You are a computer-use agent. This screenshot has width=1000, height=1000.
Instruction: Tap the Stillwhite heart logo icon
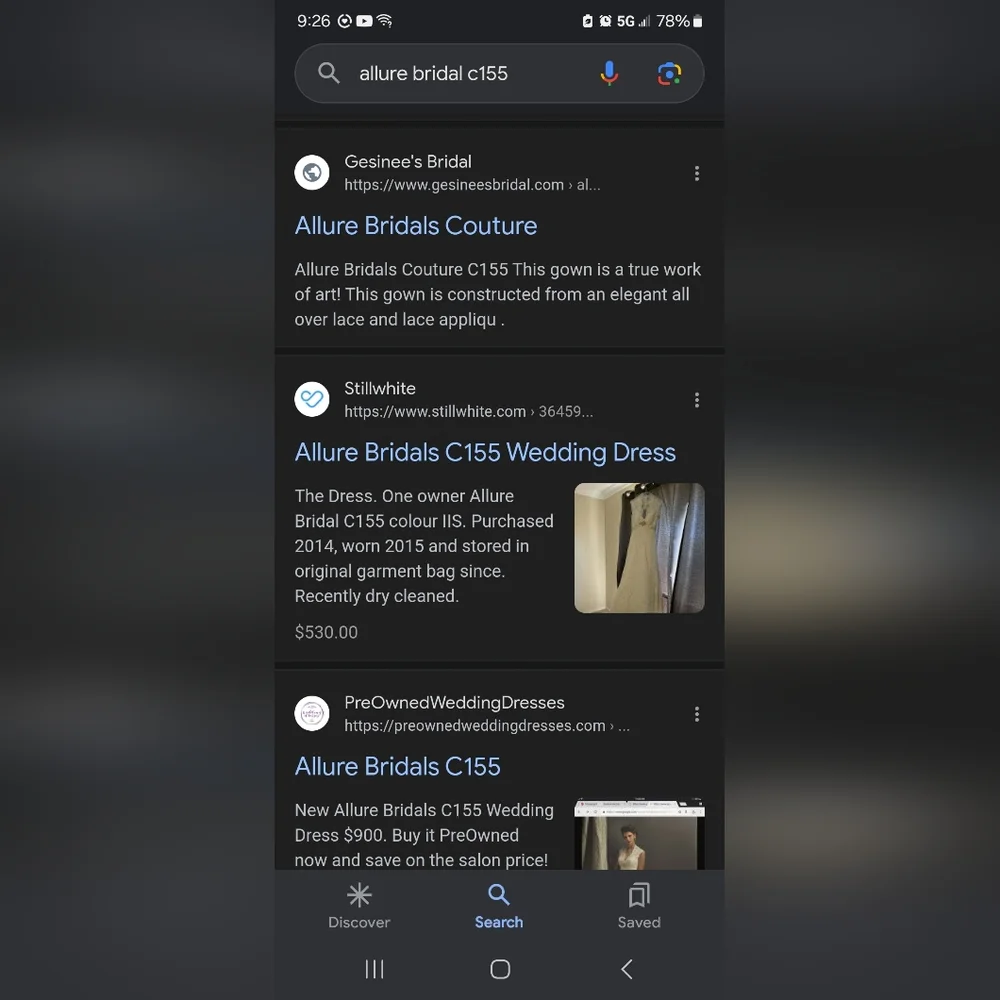click(312, 399)
